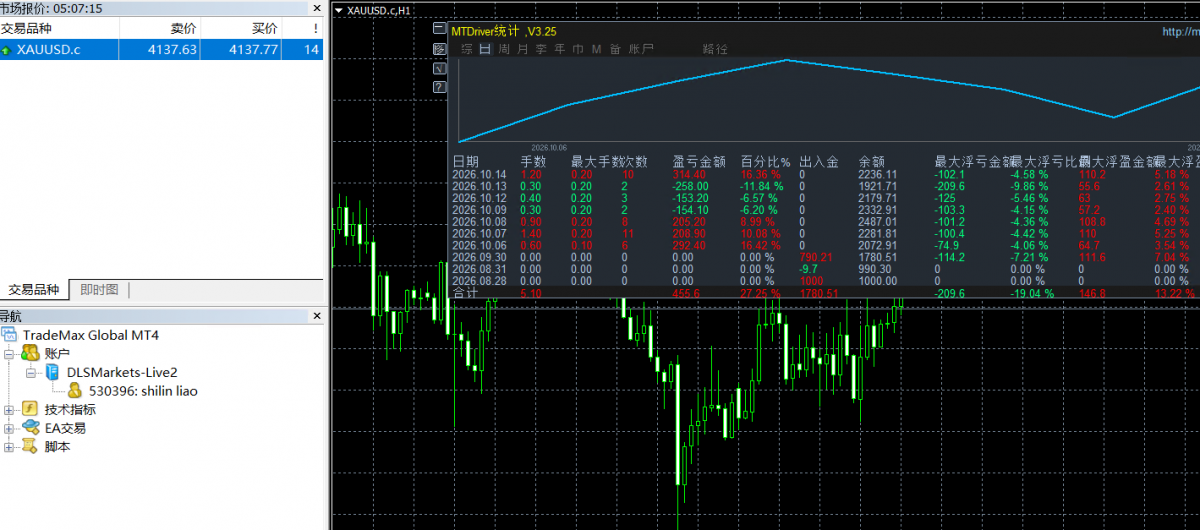Viewport: 1200px width, 530px height.
Task: Click the 账户 accounts people icon
Action: 31,353
